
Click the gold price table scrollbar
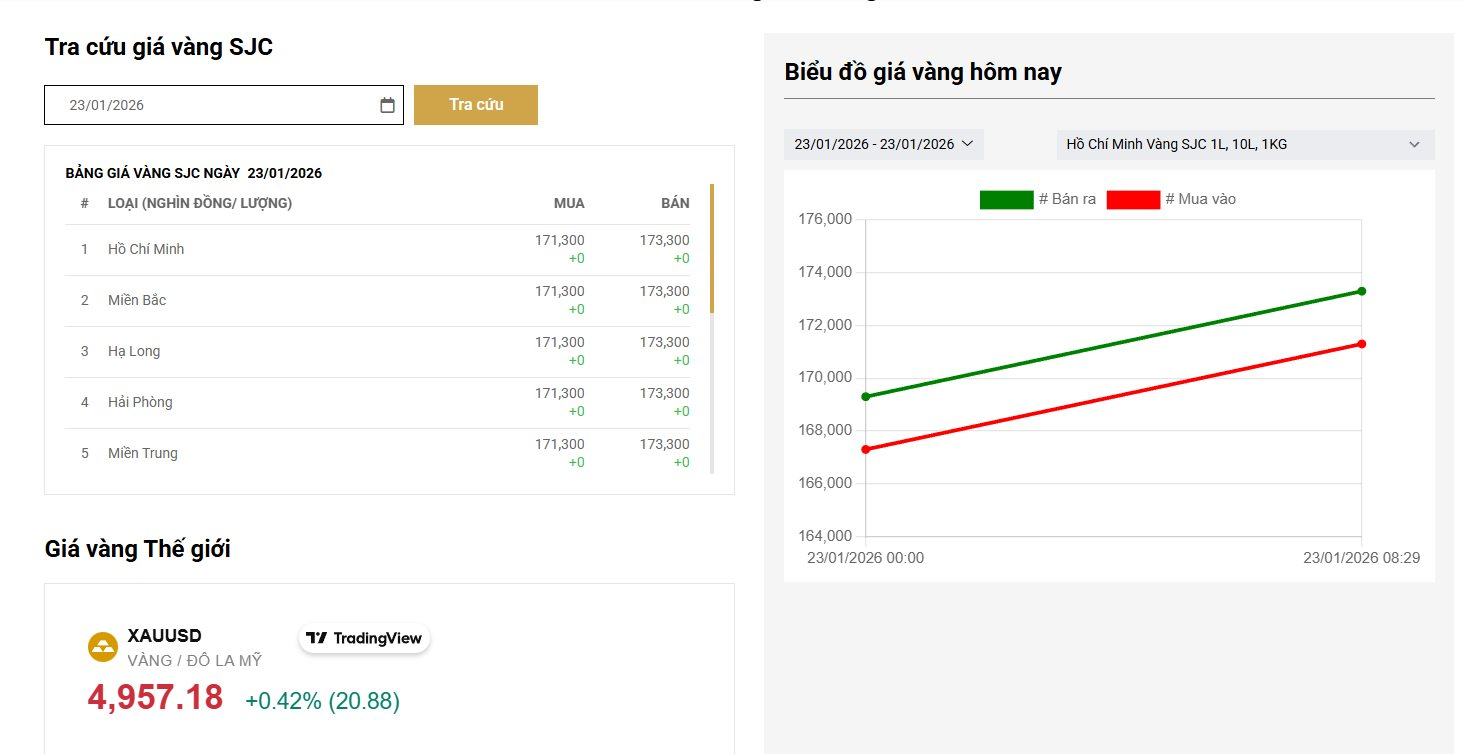click(x=712, y=250)
